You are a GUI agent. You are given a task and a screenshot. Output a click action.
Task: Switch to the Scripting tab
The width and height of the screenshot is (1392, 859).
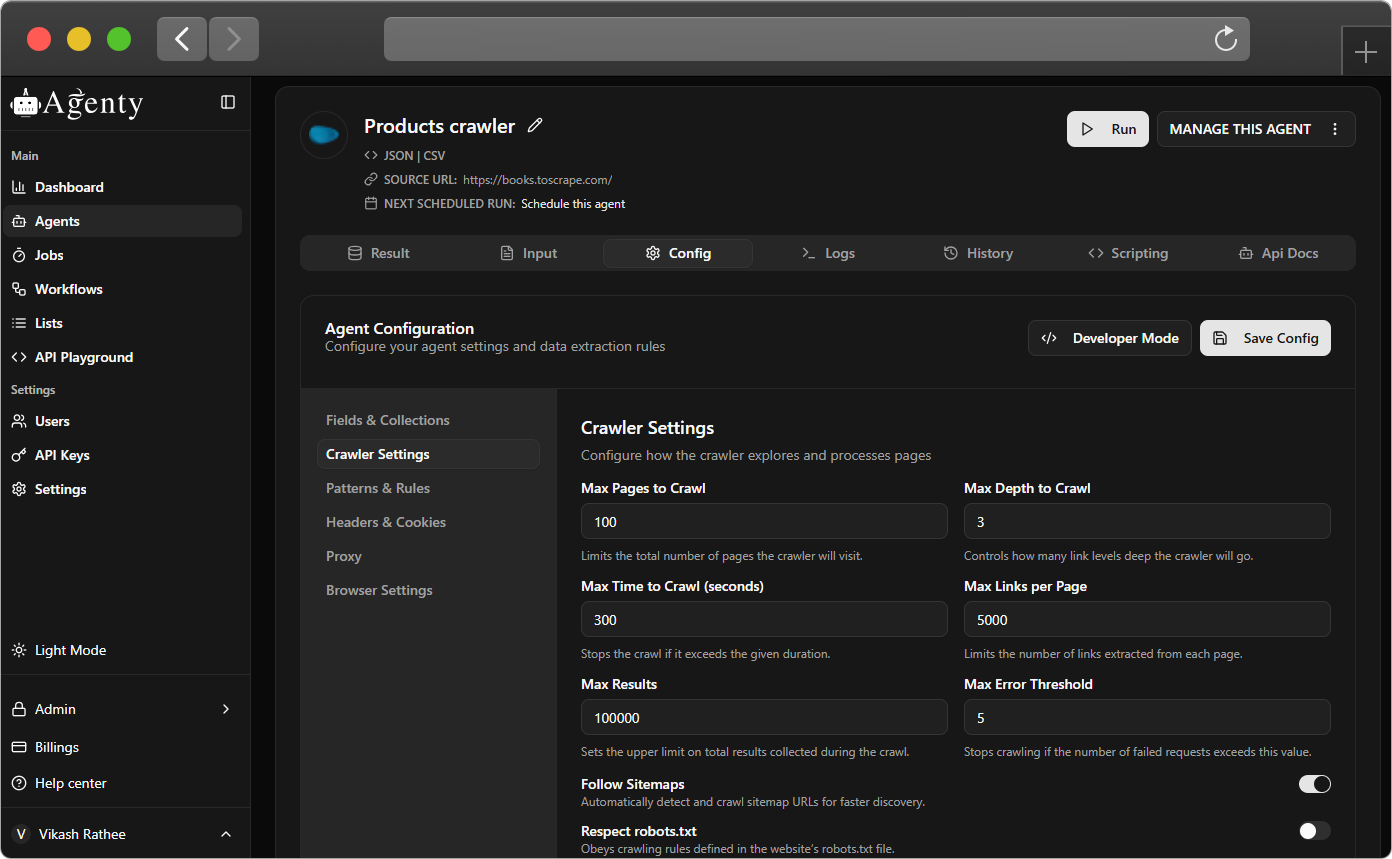click(1128, 253)
